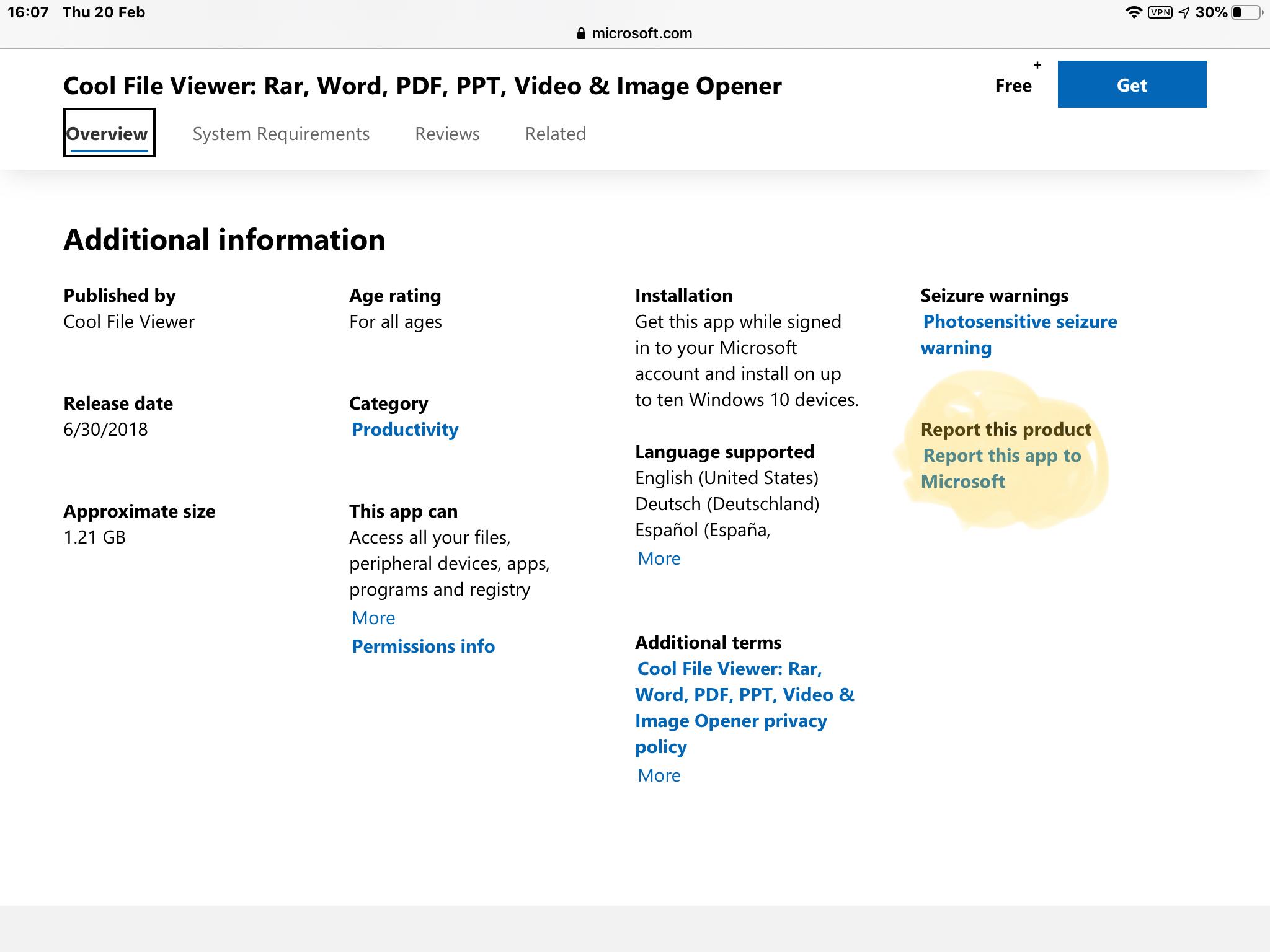Select English (United States) language entry
The width and height of the screenshot is (1270, 952).
pos(727,478)
